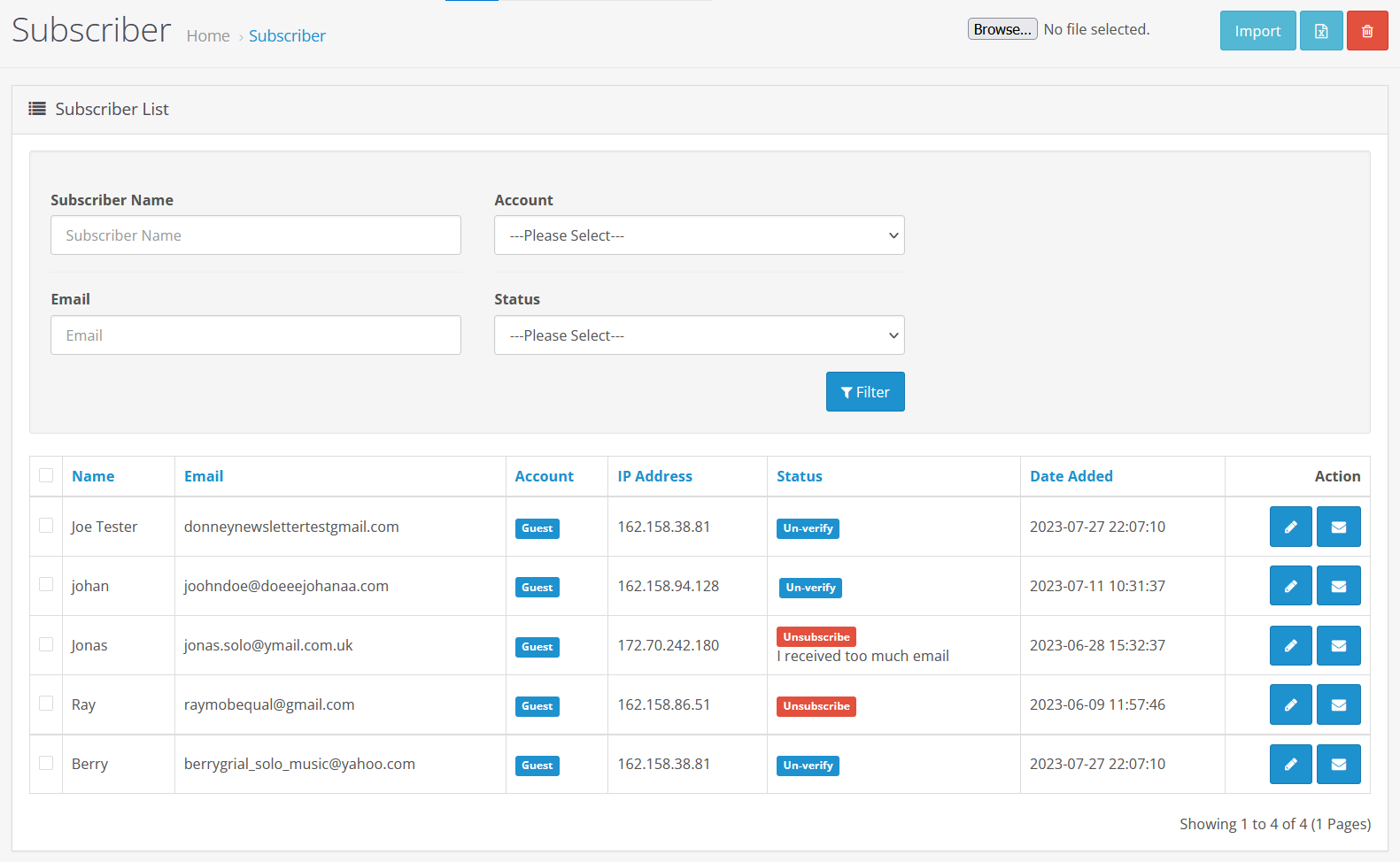Sort table by Date Added column
This screenshot has height=862, width=1400.
(x=1071, y=476)
